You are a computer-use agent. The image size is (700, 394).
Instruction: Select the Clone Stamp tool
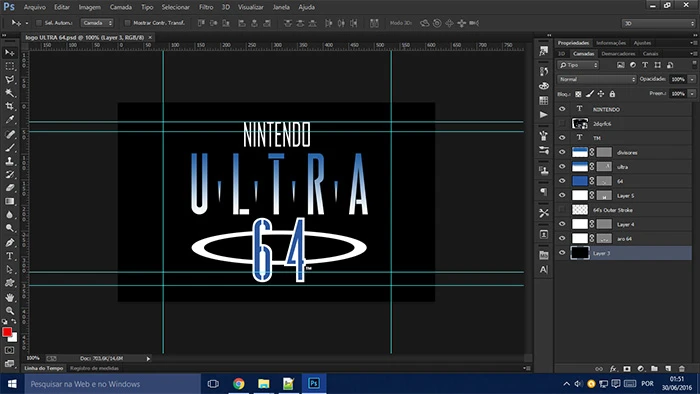coord(9,161)
